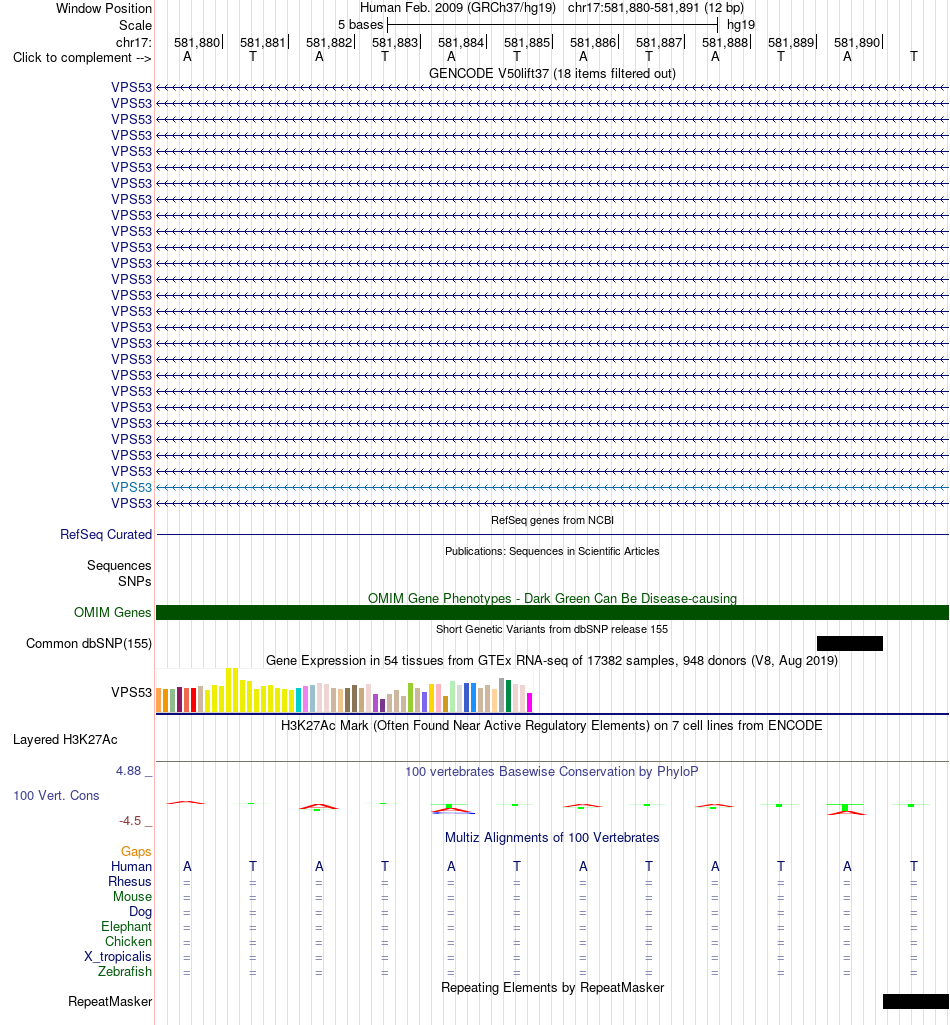
Task: Select the Zebrafish species row label
Action: coord(125,971)
